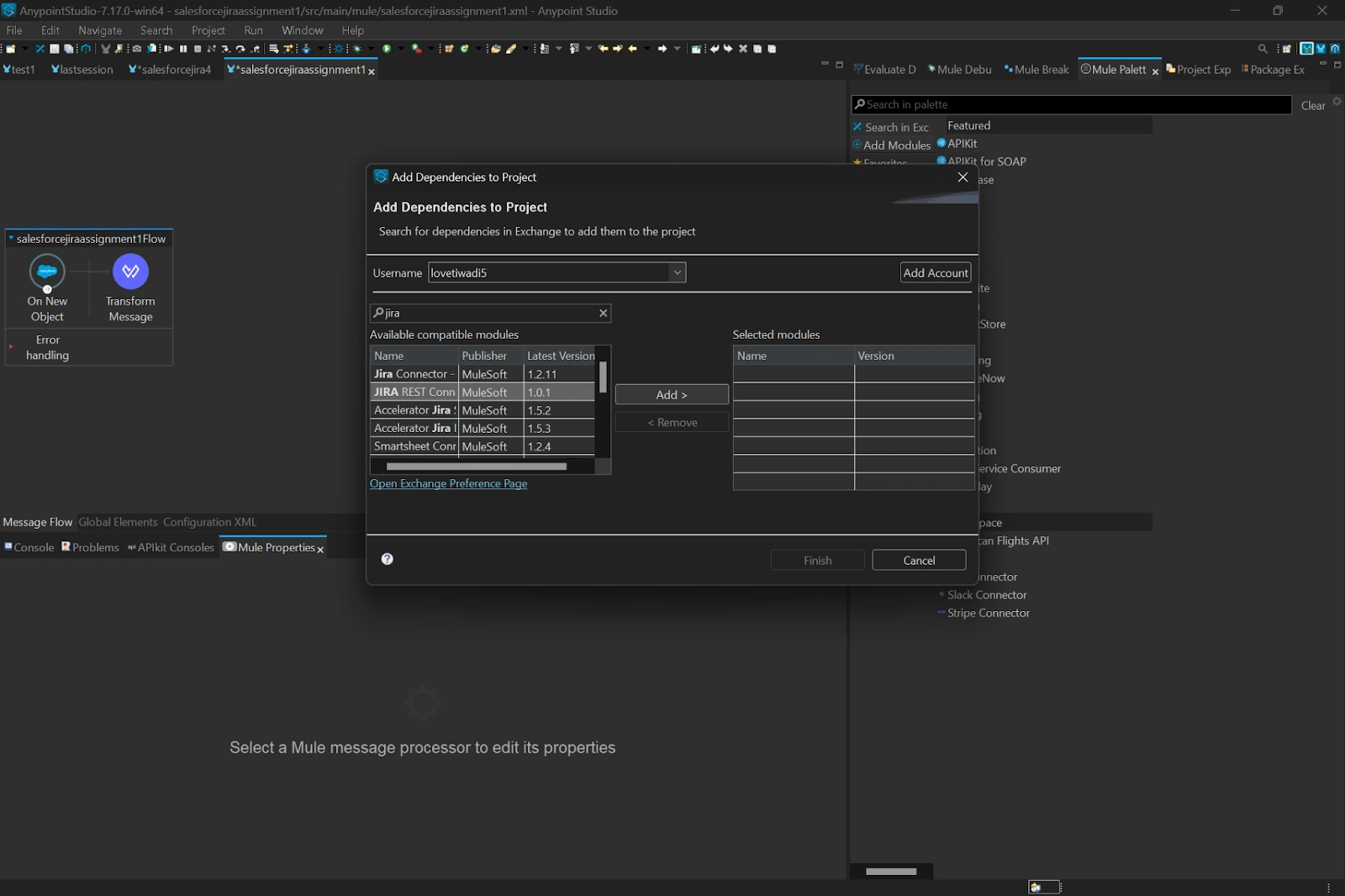The image size is (1345, 896).
Task: Open the Username dropdown
Action: (x=677, y=272)
